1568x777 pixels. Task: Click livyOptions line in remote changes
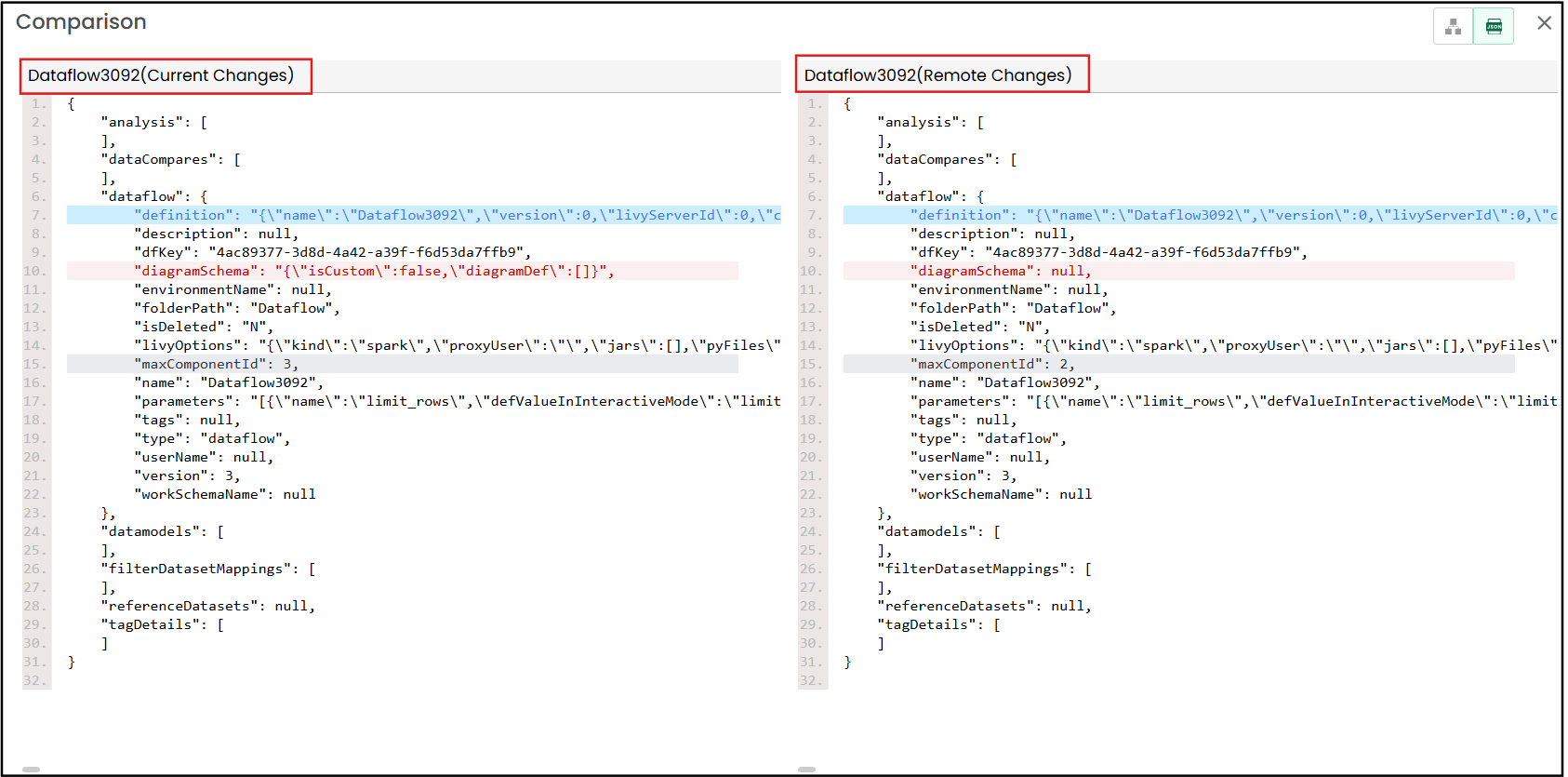1232,345
